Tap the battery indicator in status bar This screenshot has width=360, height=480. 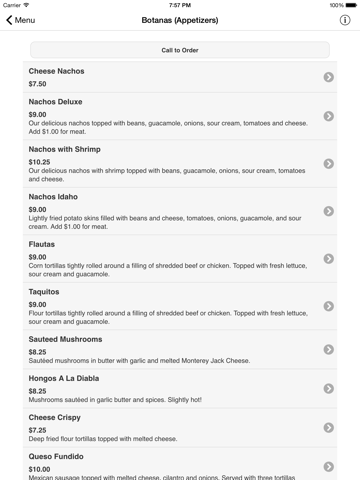tap(351, 5)
